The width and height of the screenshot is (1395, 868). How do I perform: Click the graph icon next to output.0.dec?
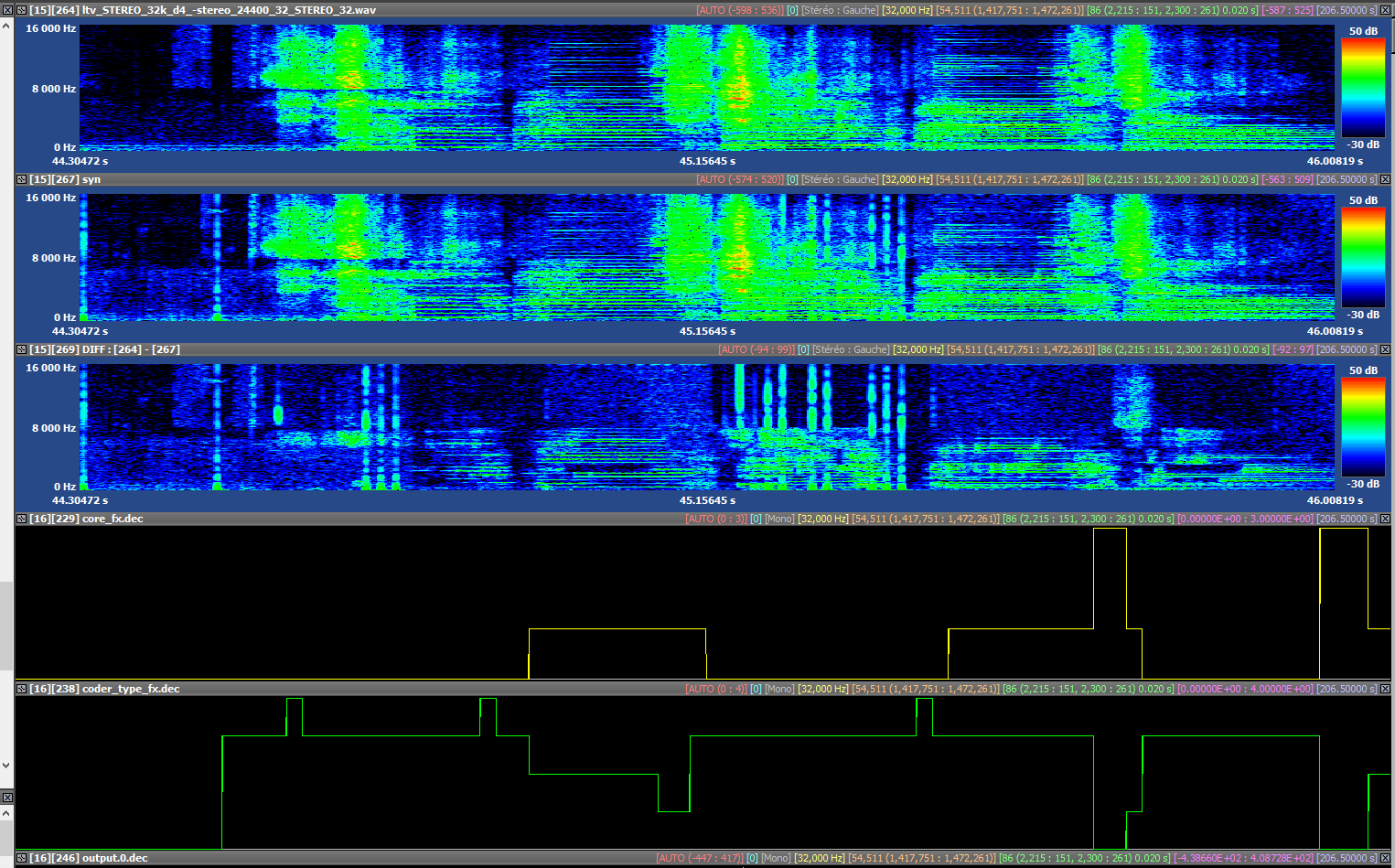tap(22, 858)
